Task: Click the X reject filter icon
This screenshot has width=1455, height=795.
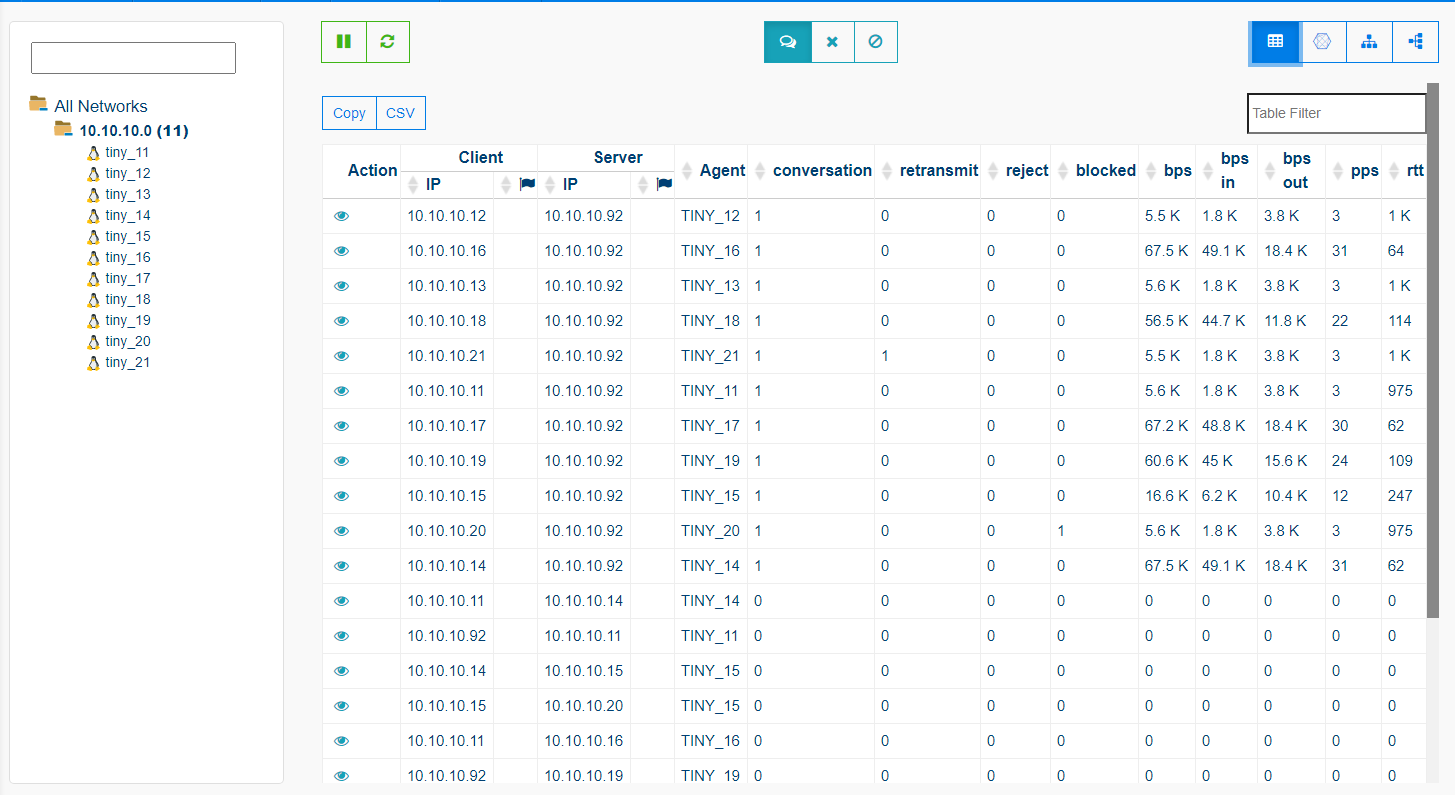Action: (832, 41)
